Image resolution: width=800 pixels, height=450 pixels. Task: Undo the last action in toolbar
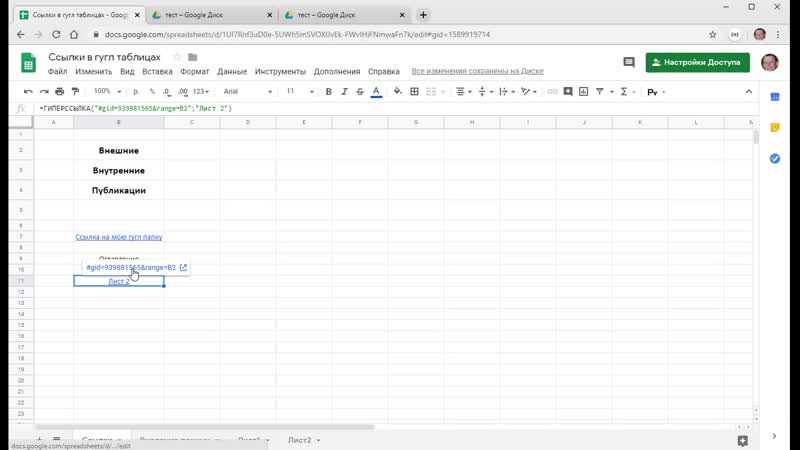(x=28, y=91)
